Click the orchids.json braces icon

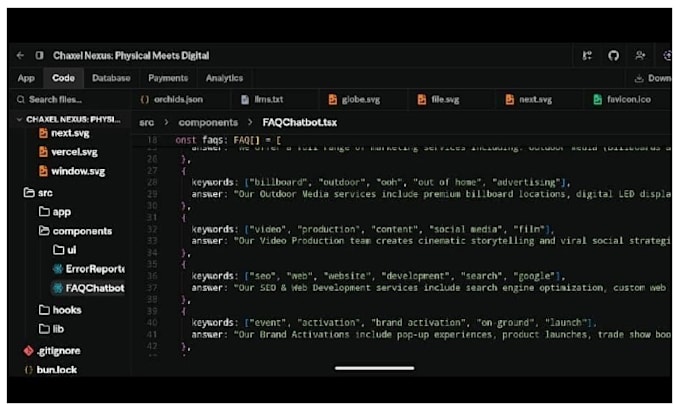click(x=144, y=100)
